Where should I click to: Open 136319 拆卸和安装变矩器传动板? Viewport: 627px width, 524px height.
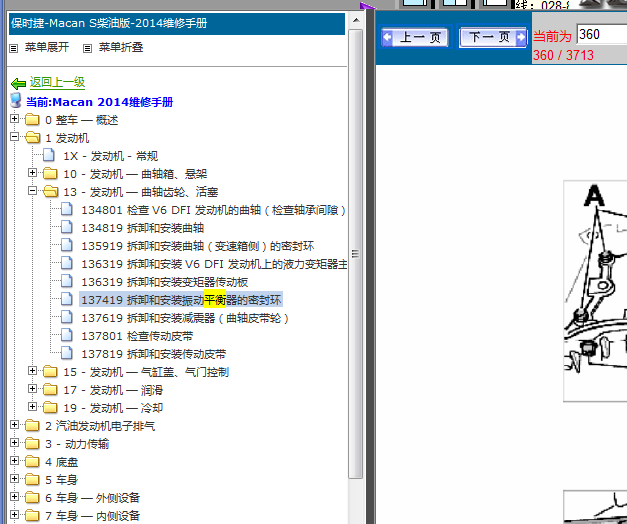tap(165, 282)
